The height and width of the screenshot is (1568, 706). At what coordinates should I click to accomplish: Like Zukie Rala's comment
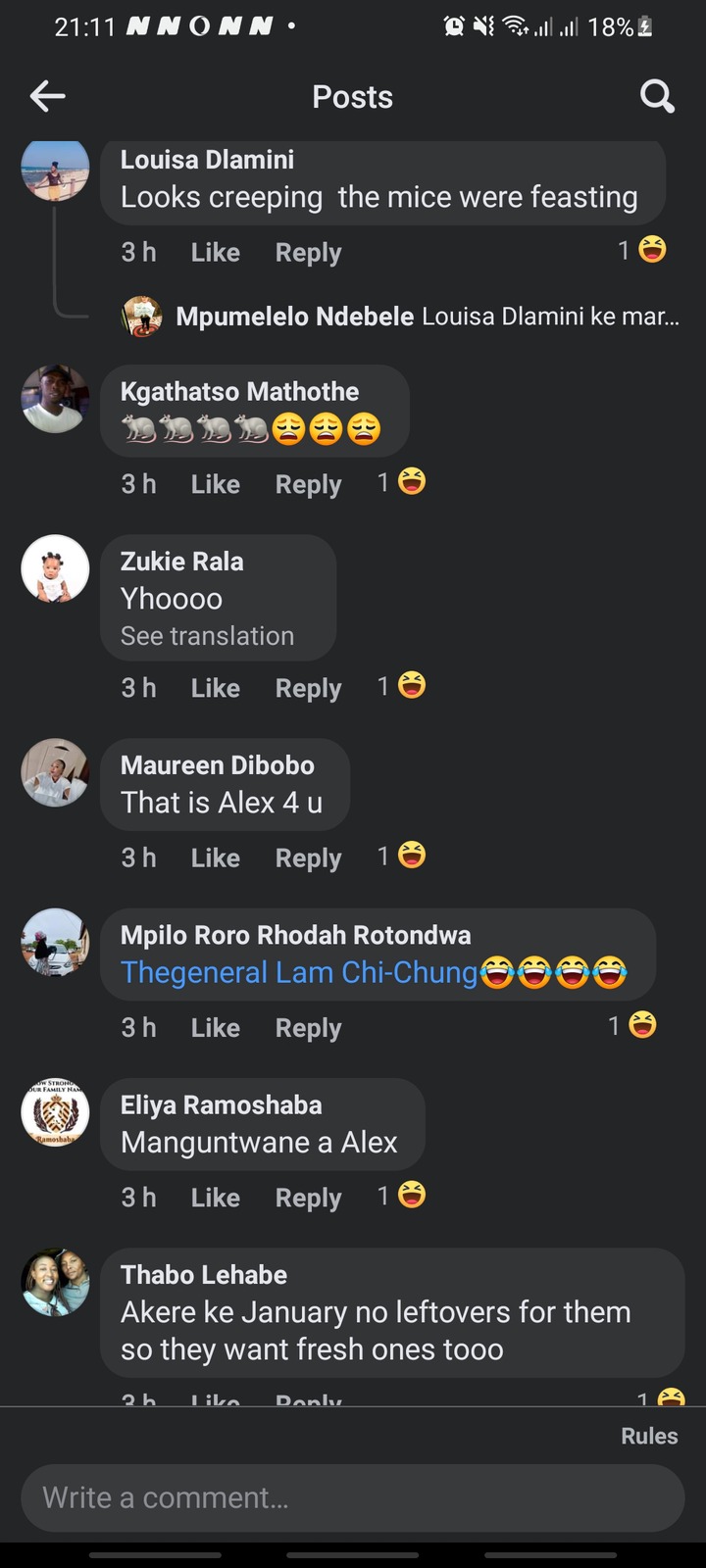215,688
